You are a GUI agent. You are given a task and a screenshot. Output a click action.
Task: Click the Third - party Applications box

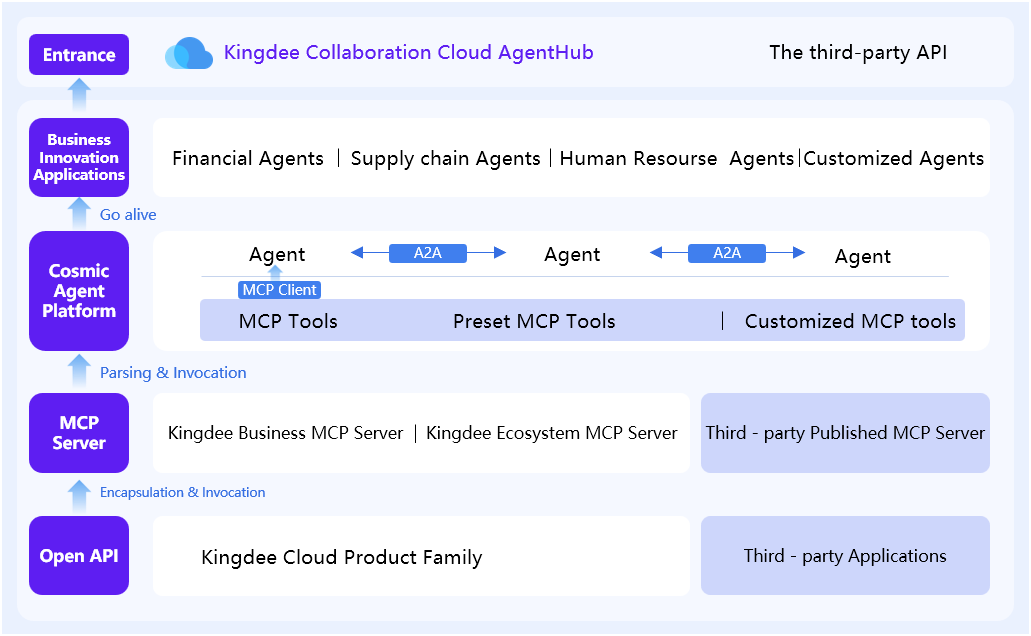845,556
